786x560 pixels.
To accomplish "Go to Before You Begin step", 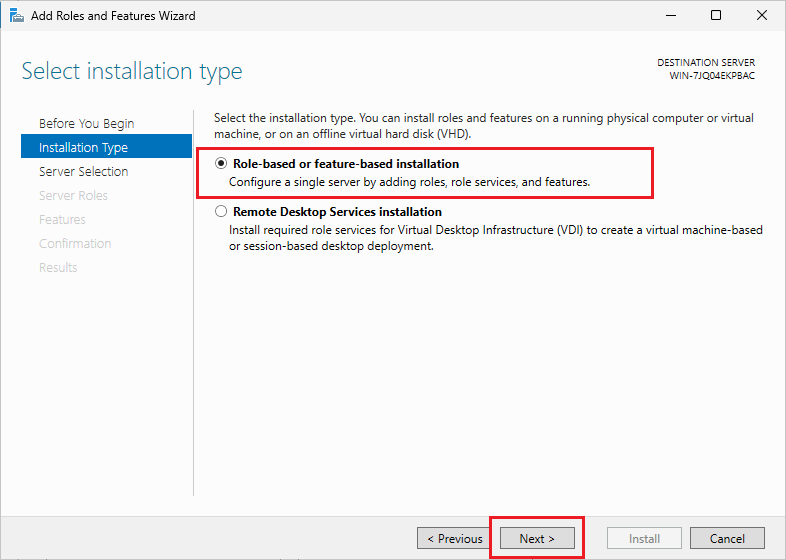I will 86,123.
